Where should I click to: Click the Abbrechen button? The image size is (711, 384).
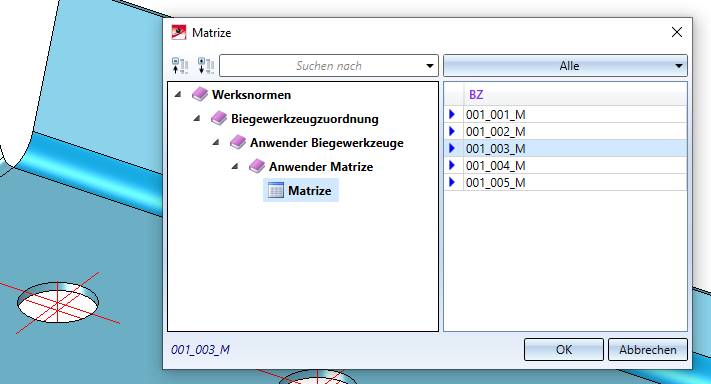pos(648,350)
